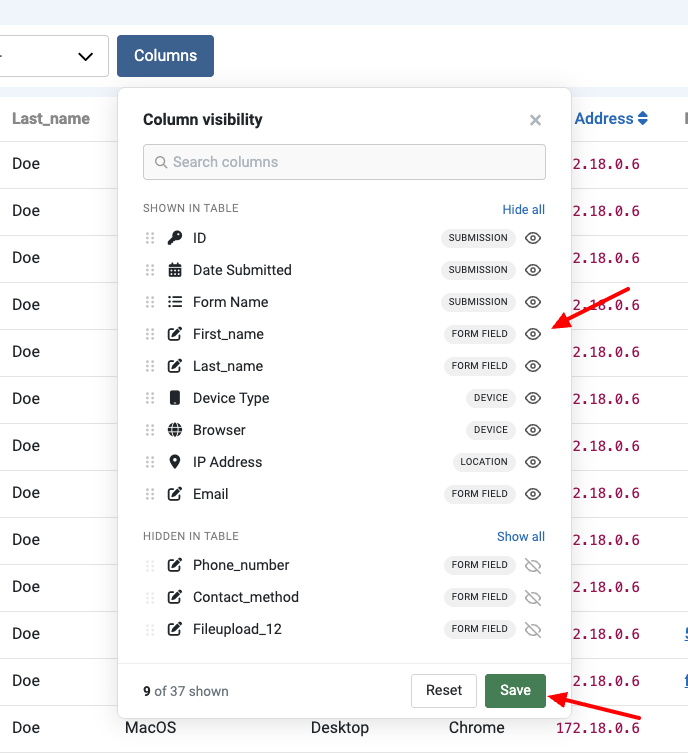Click the Desktop cell in bottom row
Image resolution: width=688 pixels, height=755 pixels.
340,728
